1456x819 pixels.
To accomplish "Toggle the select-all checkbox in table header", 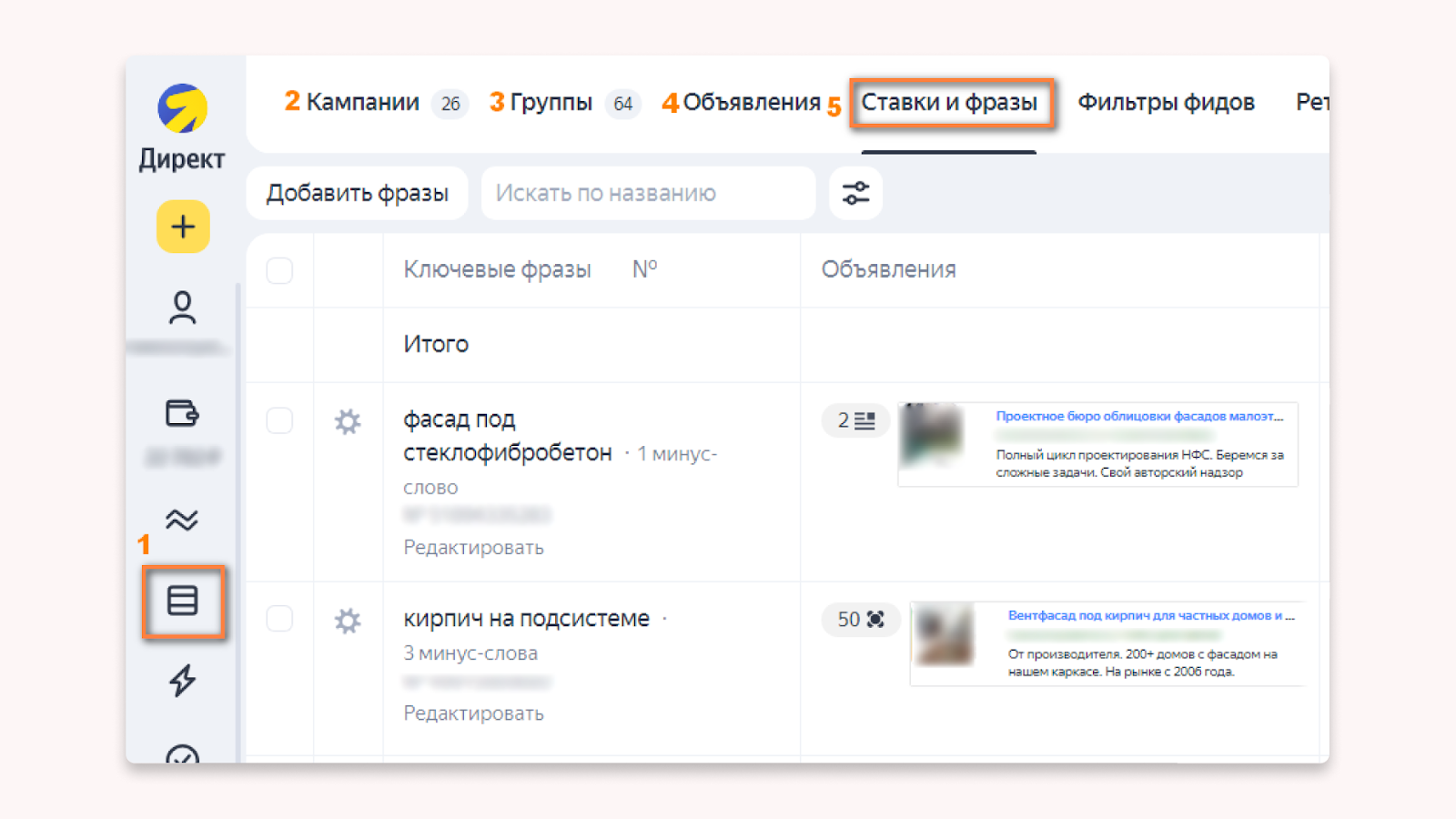I will pyautogui.click(x=279, y=270).
